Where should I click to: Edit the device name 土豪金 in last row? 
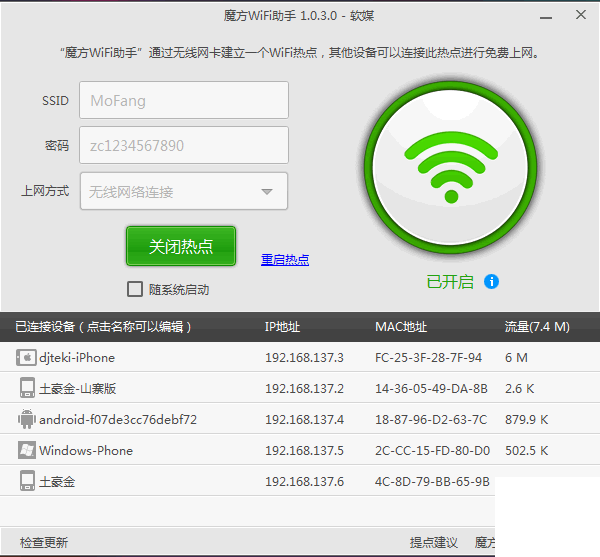point(57,481)
